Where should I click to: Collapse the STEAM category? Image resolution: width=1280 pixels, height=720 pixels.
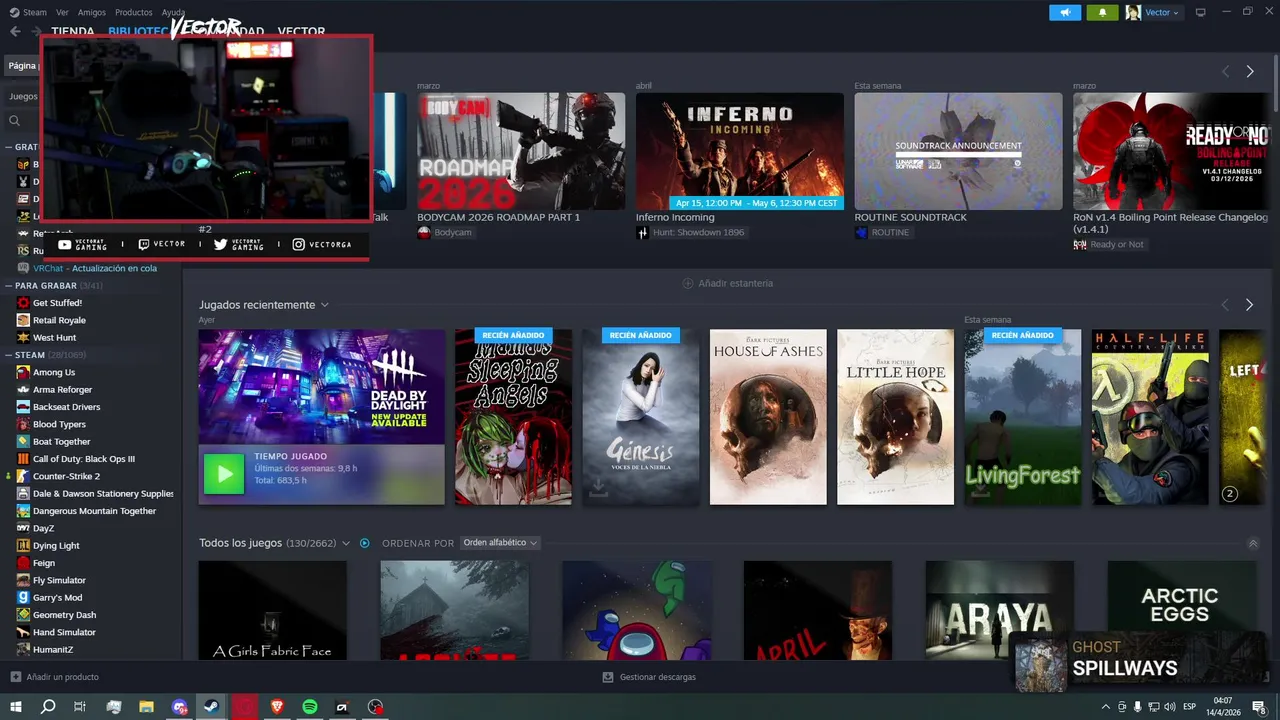[x=8, y=355]
